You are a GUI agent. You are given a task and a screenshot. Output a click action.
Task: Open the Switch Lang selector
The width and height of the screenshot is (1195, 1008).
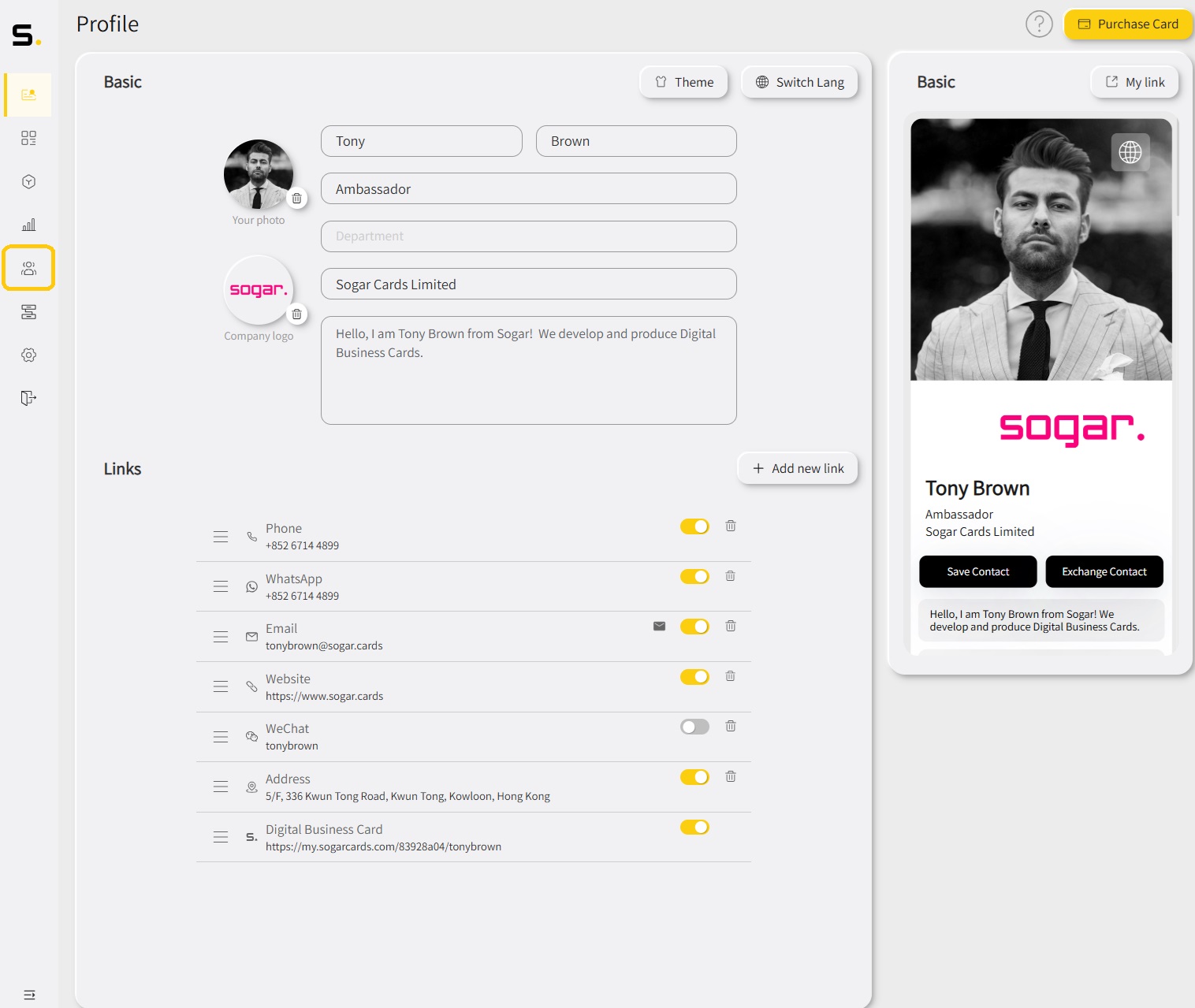pos(799,83)
